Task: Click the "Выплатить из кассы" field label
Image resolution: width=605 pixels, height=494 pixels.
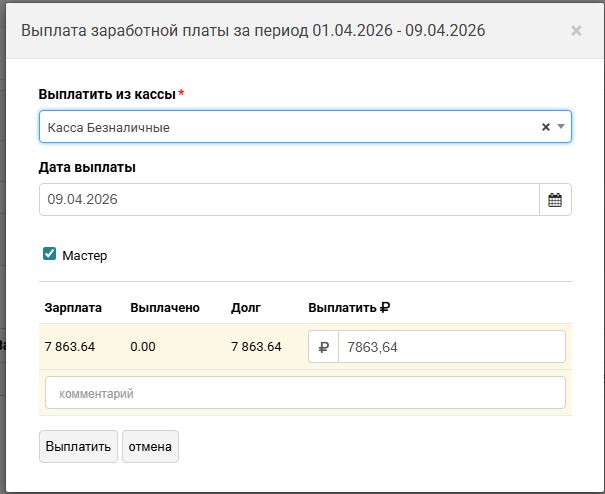Action: pyautogui.click(x=107, y=94)
